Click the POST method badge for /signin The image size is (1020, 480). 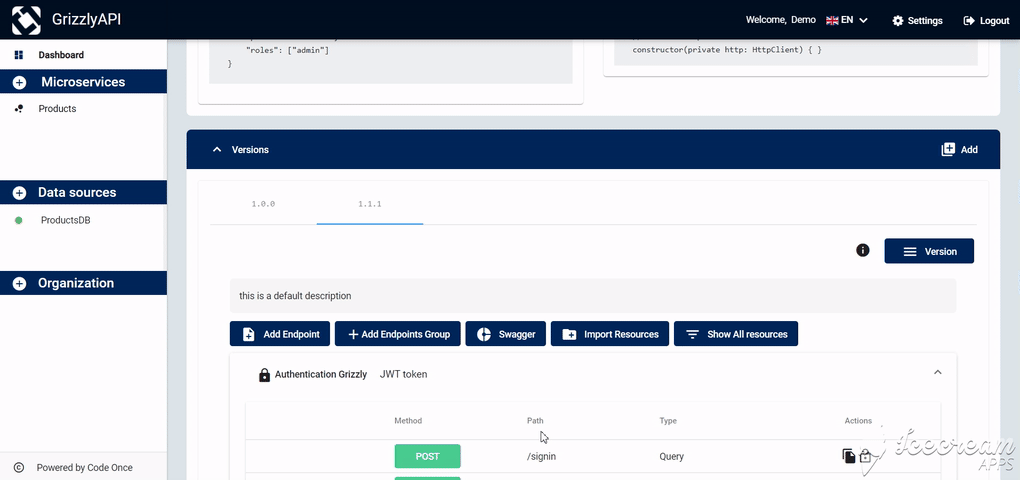point(427,457)
